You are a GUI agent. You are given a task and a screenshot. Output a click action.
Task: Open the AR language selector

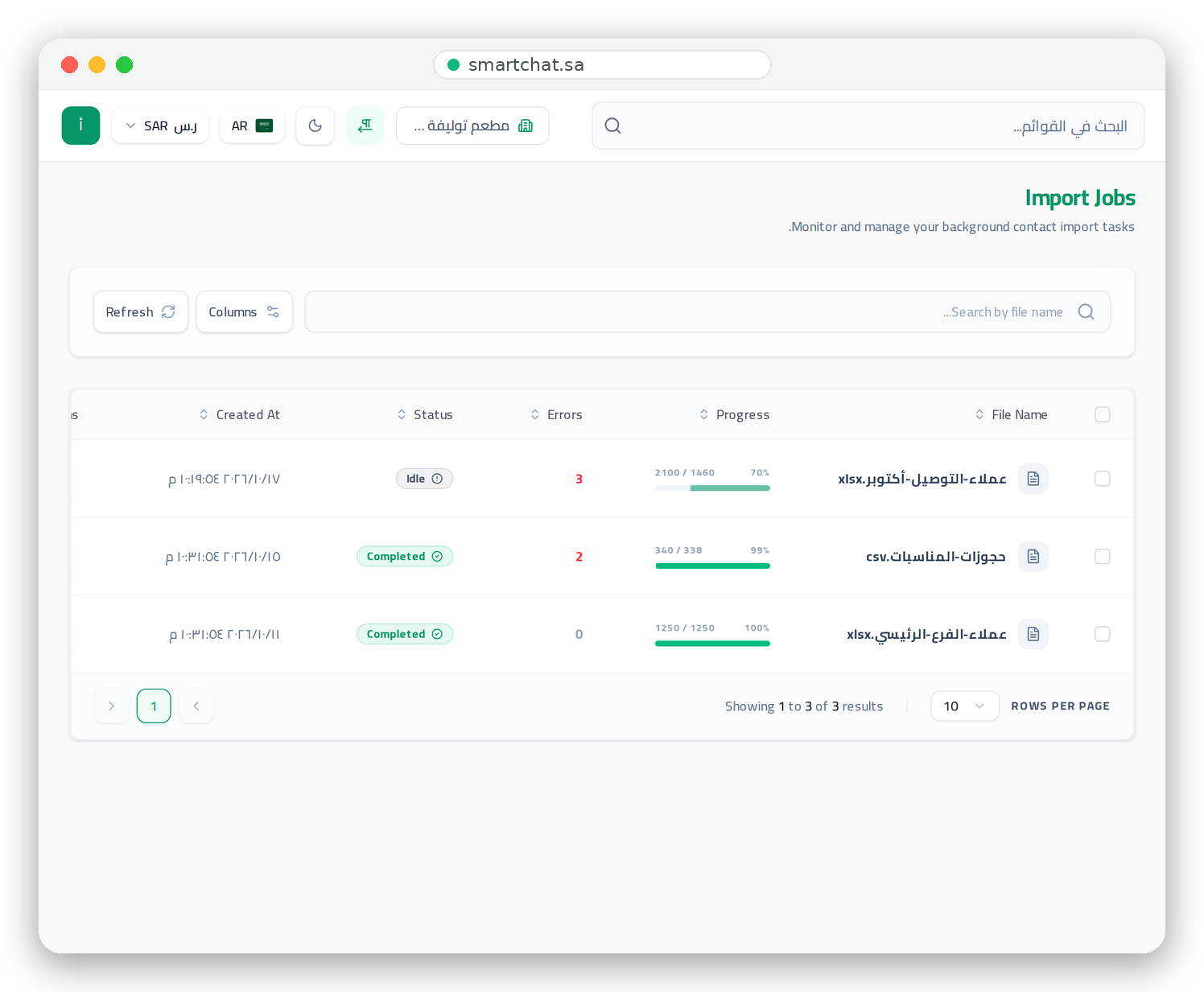coord(252,126)
